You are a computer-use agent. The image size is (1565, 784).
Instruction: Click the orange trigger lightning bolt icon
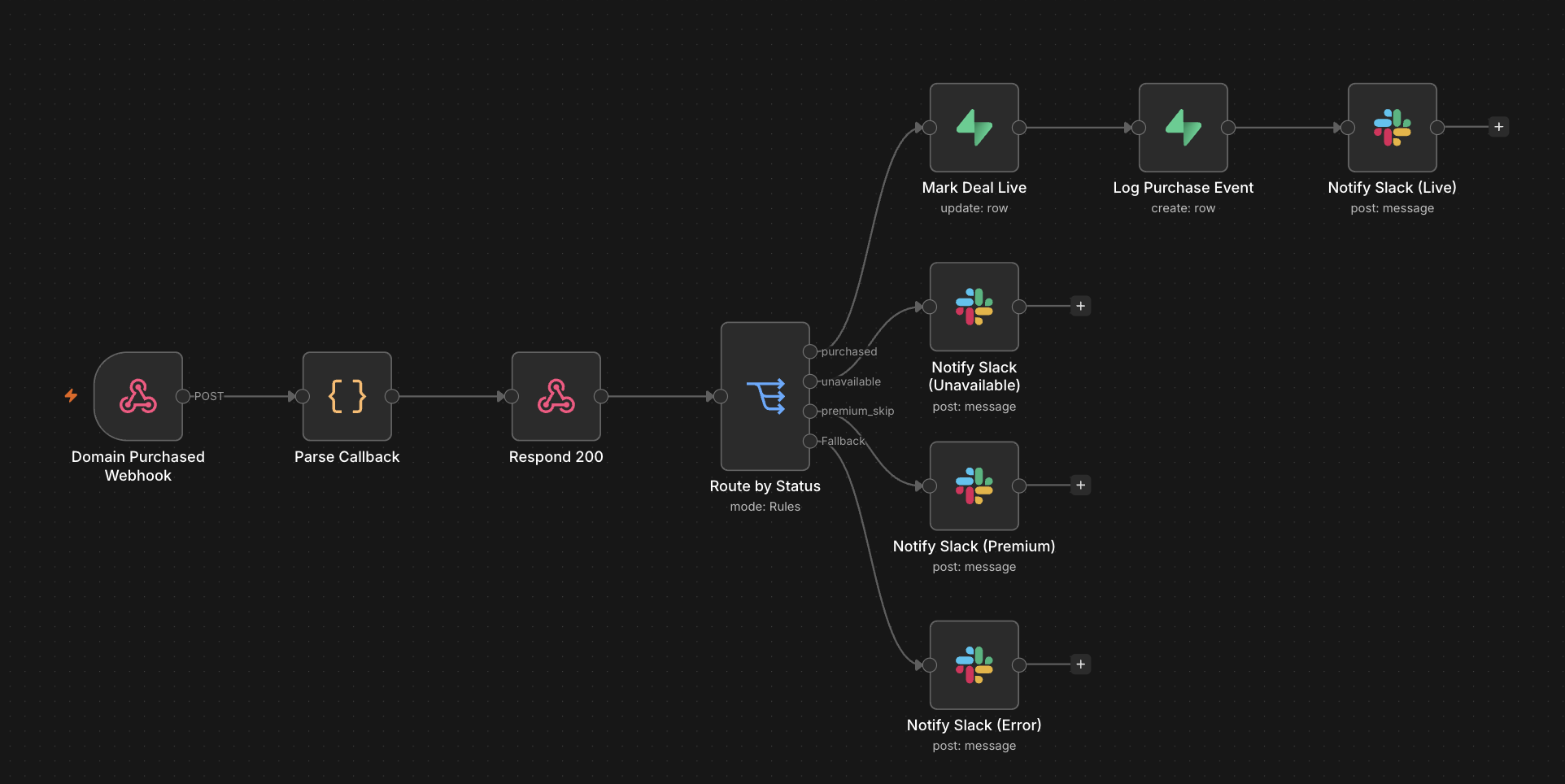(x=72, y=395)
